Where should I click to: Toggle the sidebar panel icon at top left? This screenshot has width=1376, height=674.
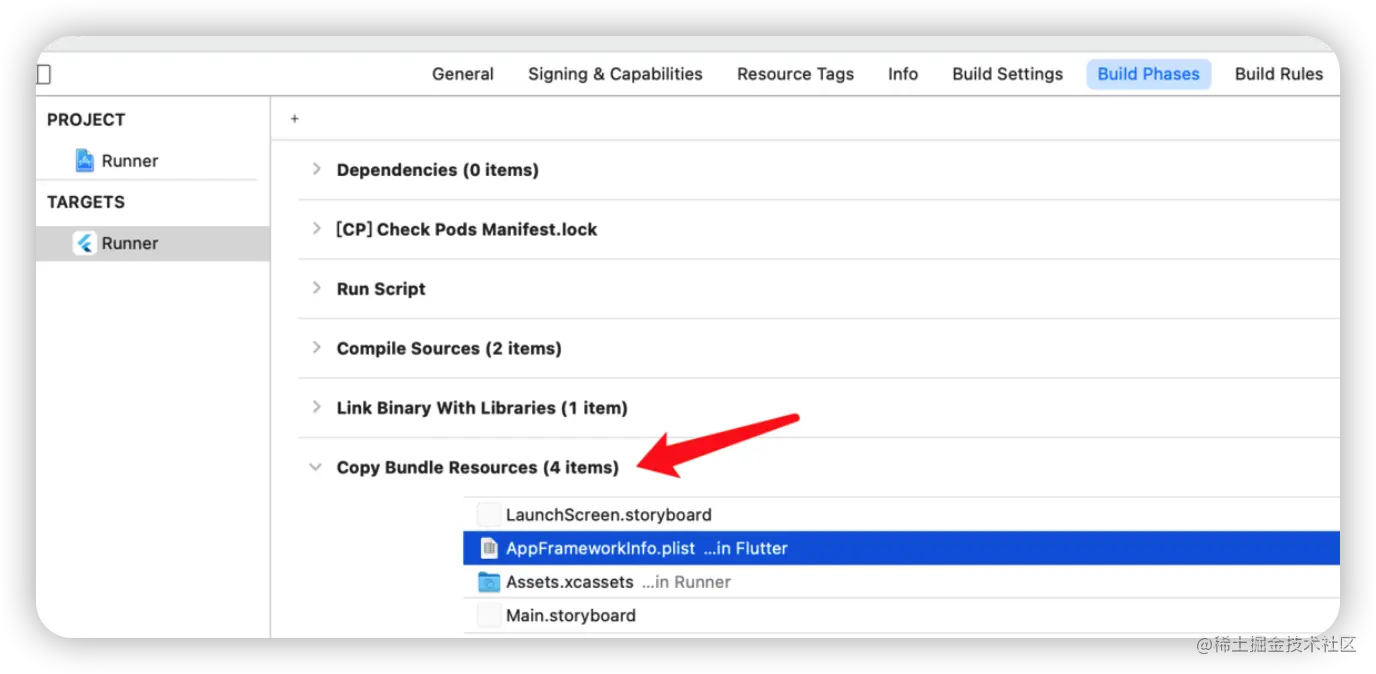pyautogui.click(x=43, y=75)
